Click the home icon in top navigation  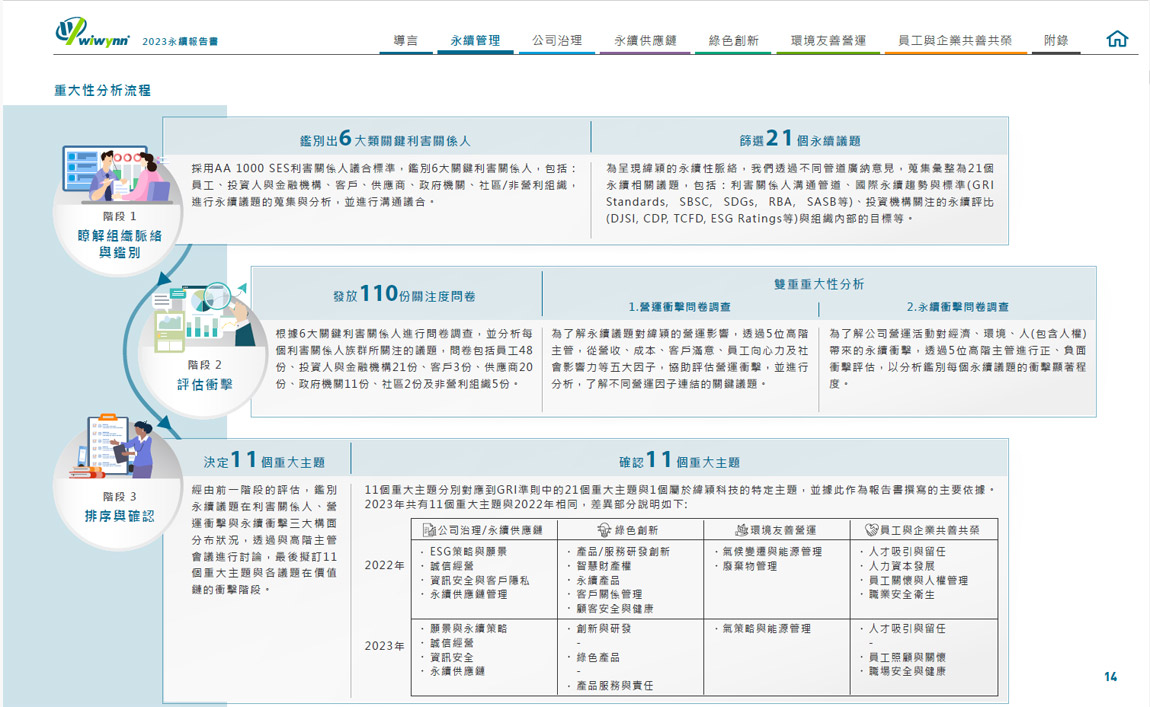(1117, 39)
